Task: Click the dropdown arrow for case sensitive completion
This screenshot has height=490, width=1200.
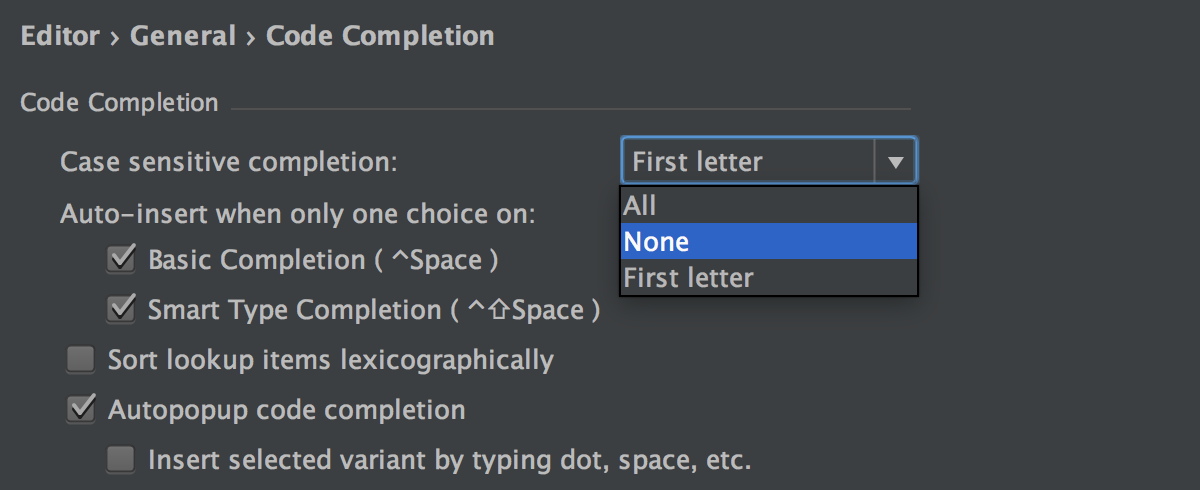Action: [896, 161]
